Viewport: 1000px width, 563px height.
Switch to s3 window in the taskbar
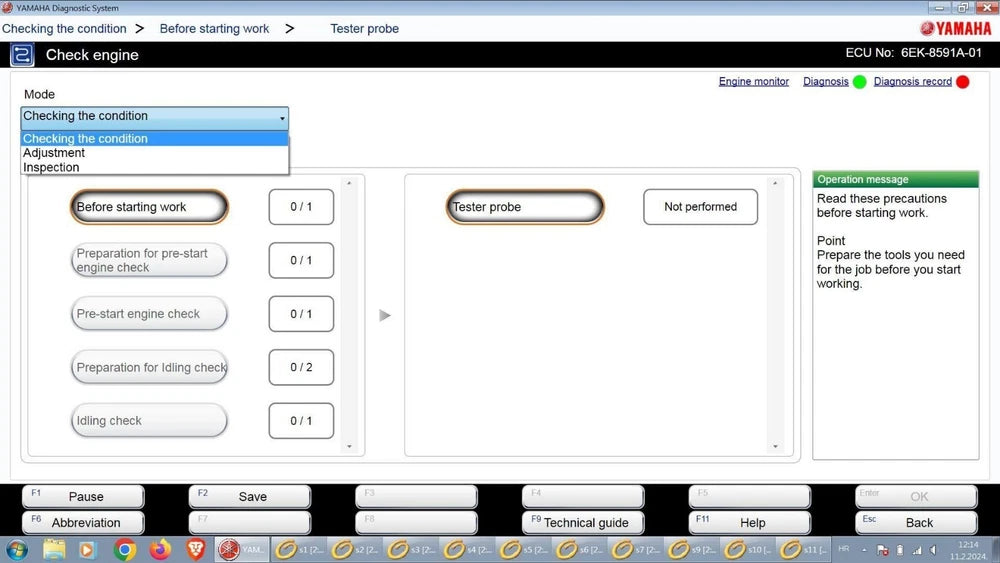[x=410, y=550]
